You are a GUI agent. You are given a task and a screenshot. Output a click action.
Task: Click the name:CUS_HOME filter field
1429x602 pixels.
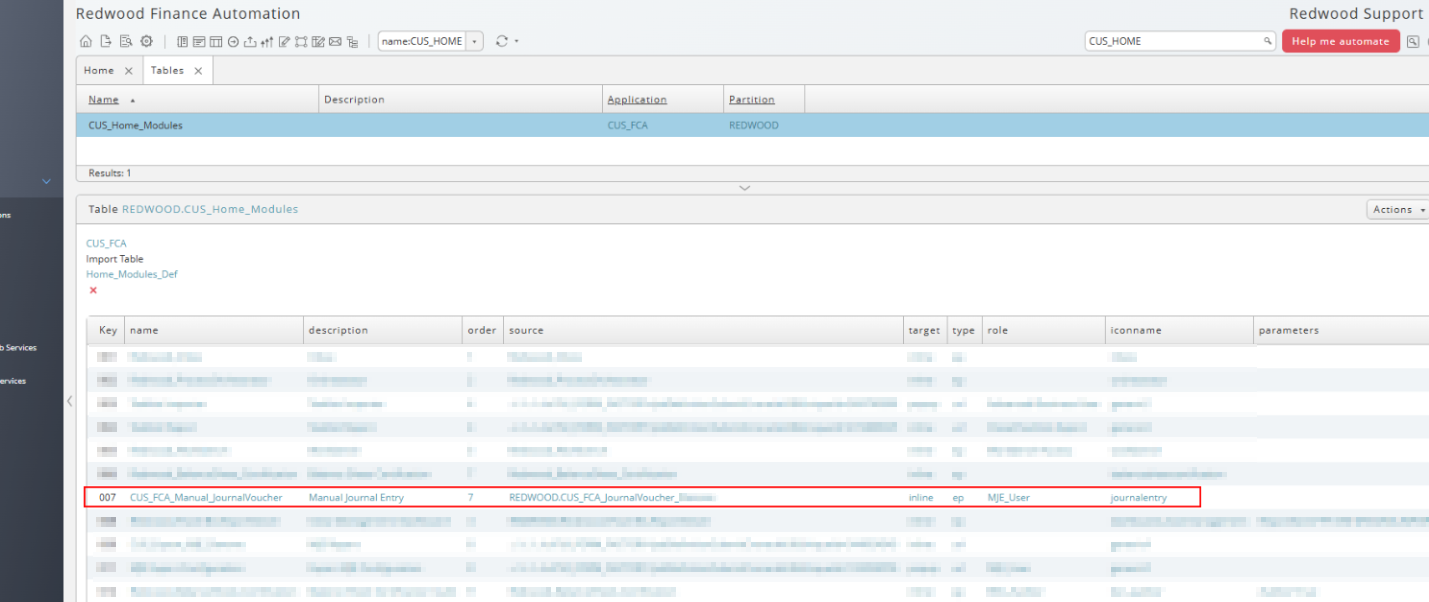422,41
